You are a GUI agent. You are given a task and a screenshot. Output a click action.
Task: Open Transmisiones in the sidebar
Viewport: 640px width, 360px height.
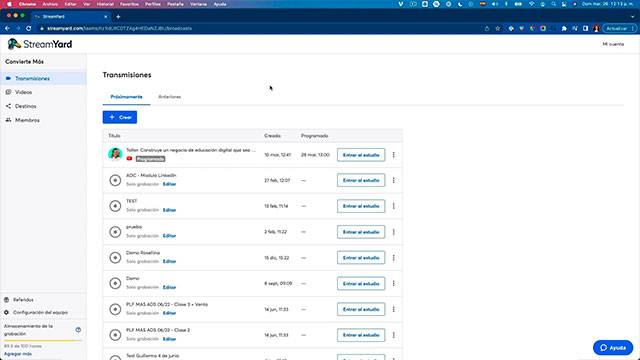pos(43,78)
